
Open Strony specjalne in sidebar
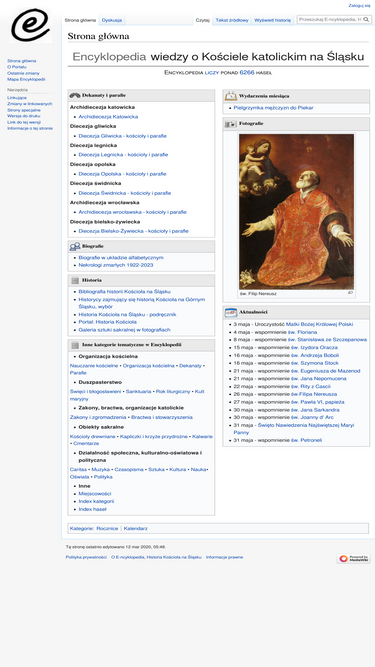click(24, 110)
